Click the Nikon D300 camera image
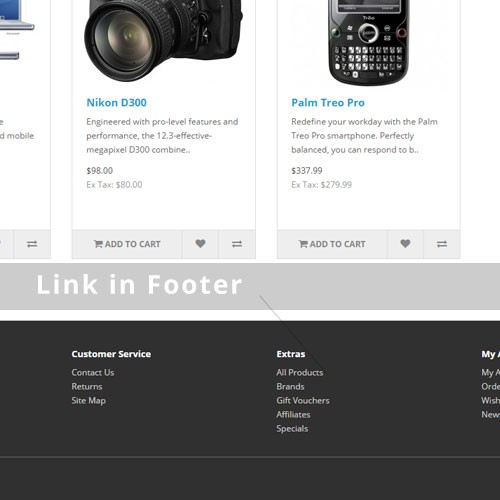 (163, 39)
